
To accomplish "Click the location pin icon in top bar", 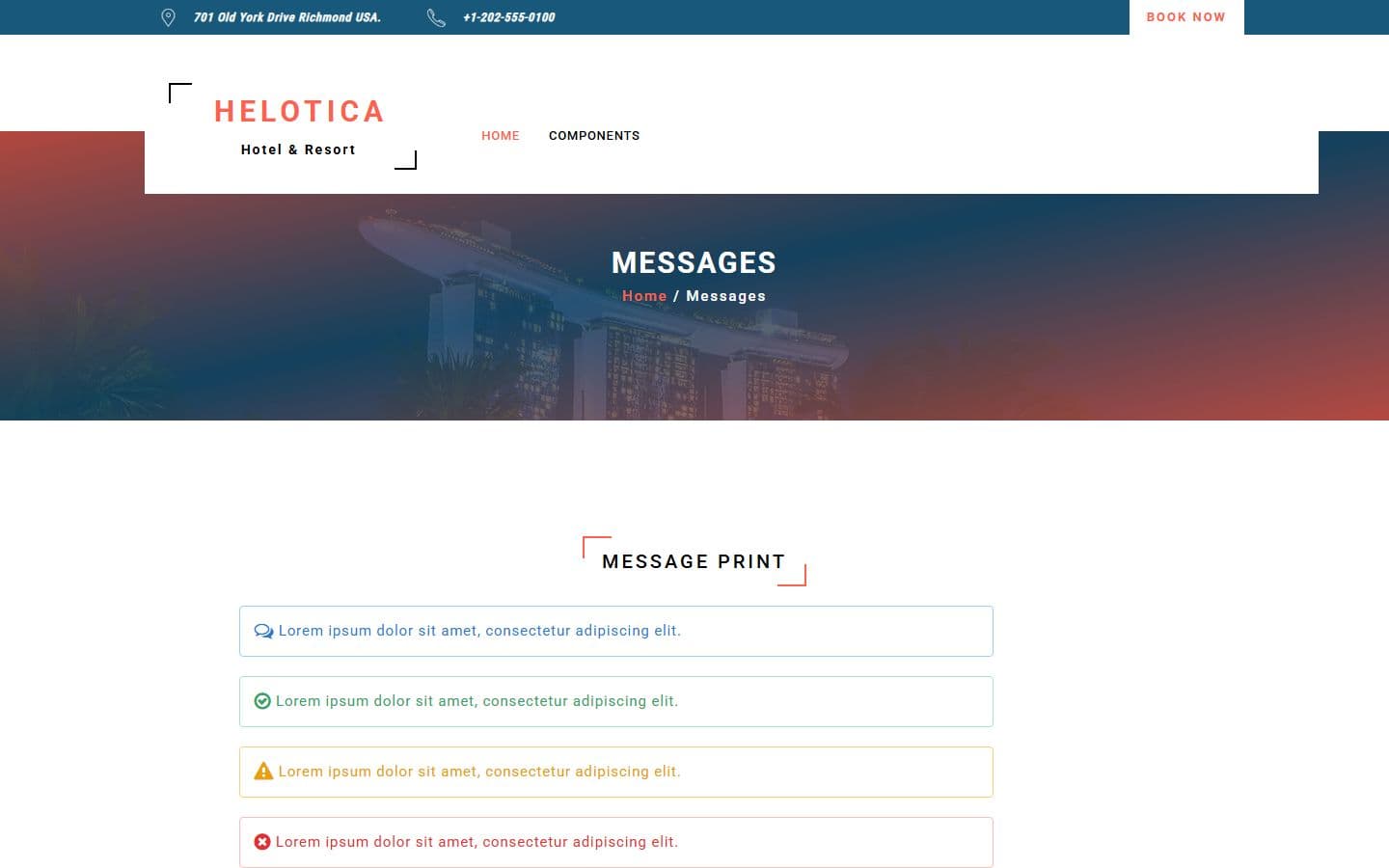I will click(168, 17).
